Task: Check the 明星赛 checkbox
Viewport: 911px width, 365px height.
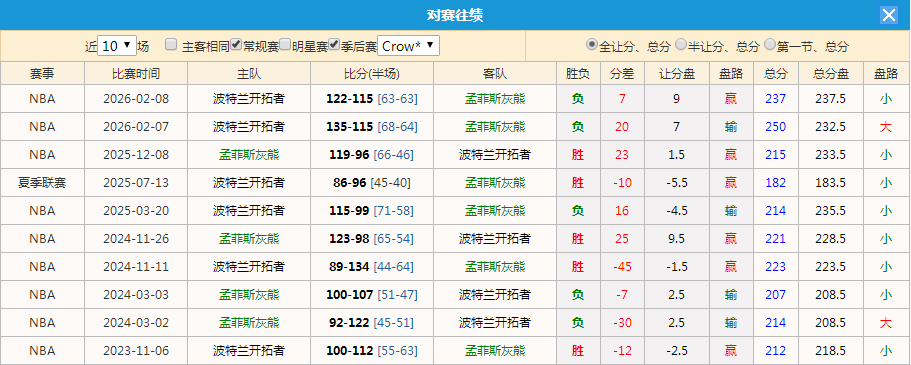Action: click(285, 45)
